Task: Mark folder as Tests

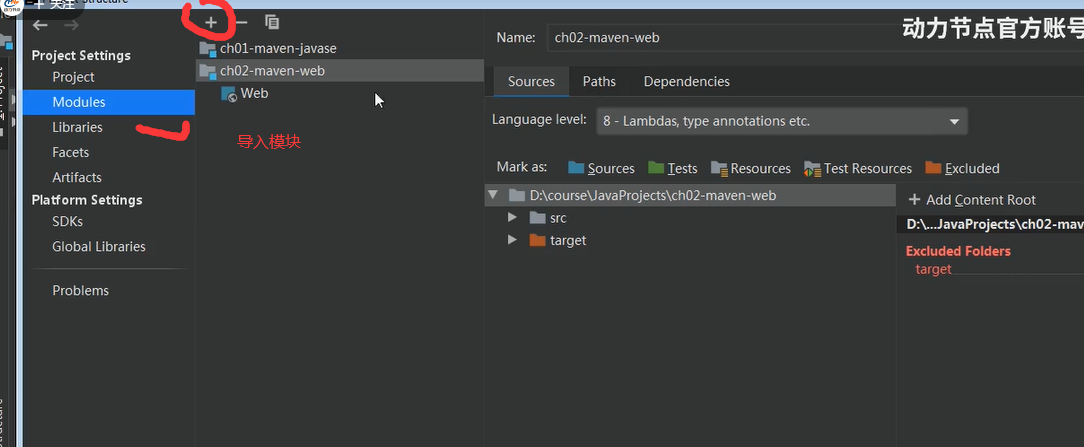Action: [672, 168]
